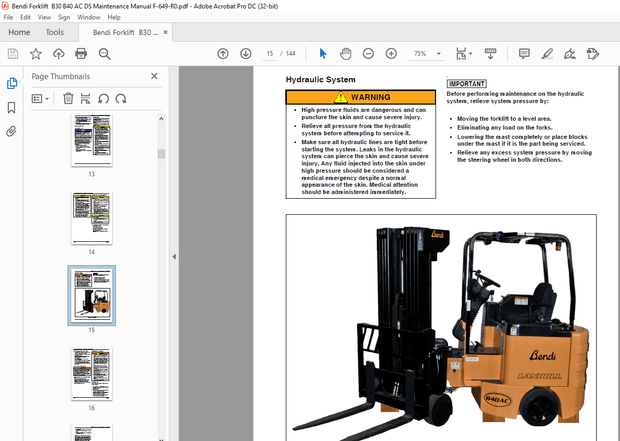Select page 14 thumbnail
Viewport: 620px width, 441px height.
click(x=92, y=218)
